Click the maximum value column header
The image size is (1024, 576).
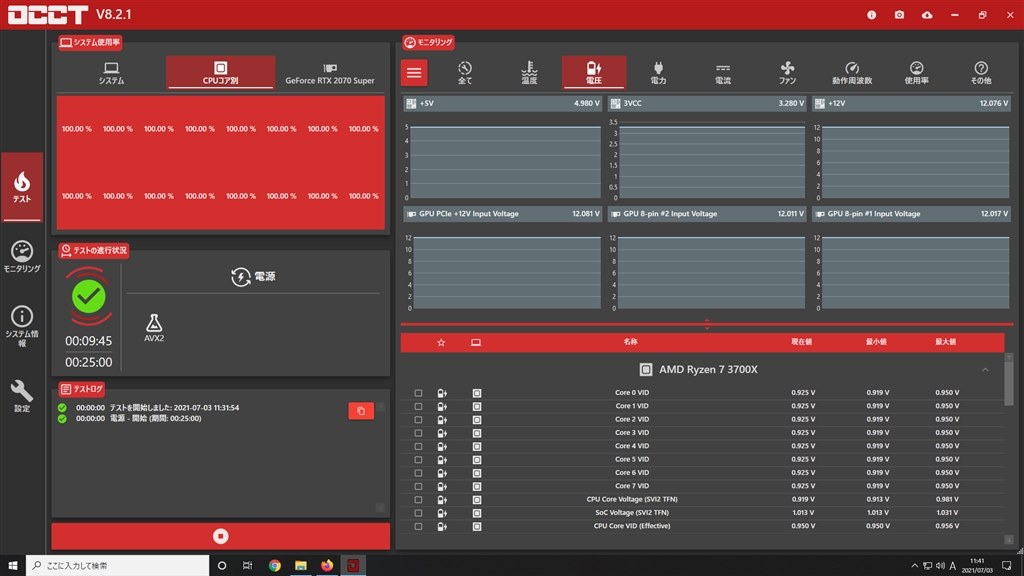pos(946,342)
